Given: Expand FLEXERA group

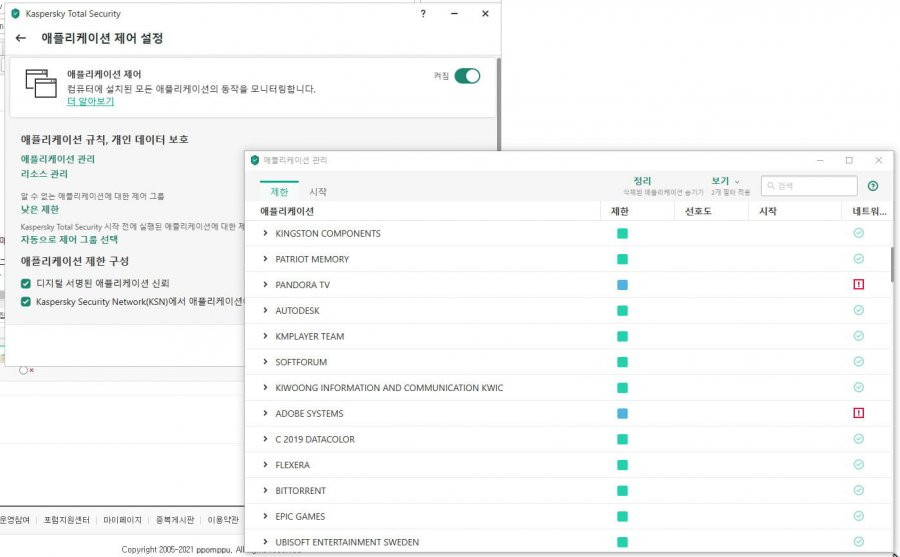Looking at the screenshot, I should [x=265, y=465].
